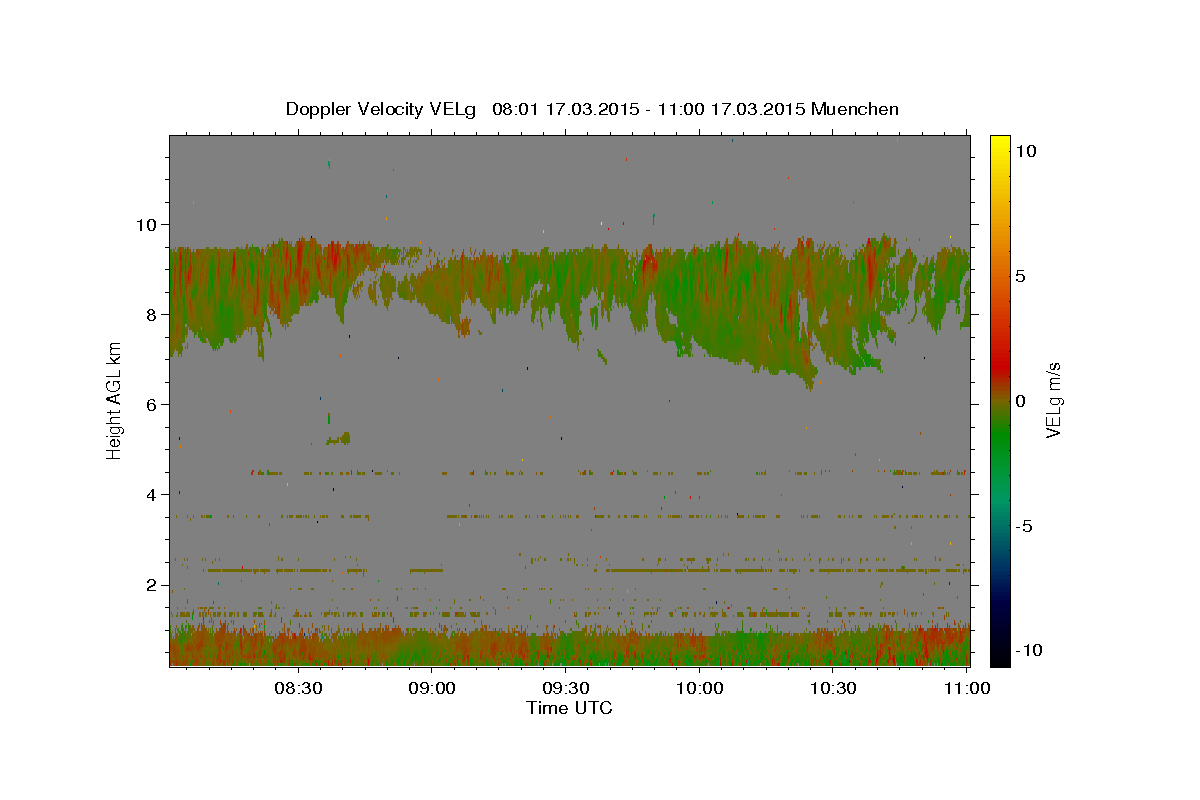Click the colorbar value 5 label
This screenshot has width=1200, height=800.
coord(1021,275)
